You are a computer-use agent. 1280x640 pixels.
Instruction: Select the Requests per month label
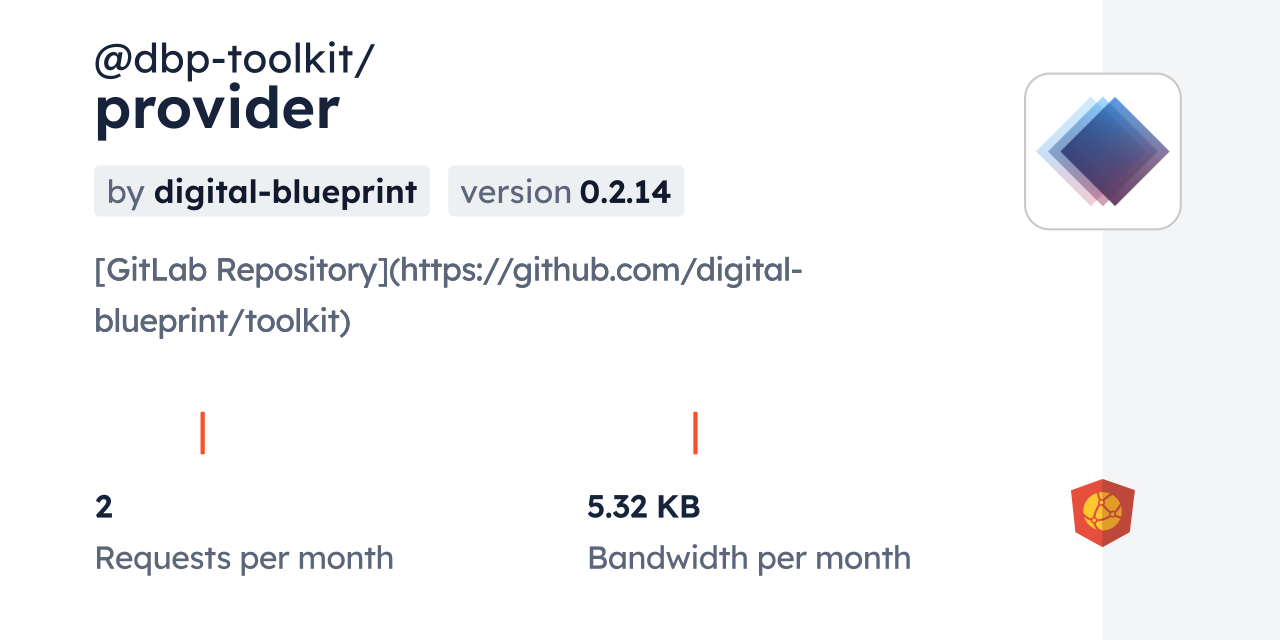pyautogui.click(x=243, y=558)
